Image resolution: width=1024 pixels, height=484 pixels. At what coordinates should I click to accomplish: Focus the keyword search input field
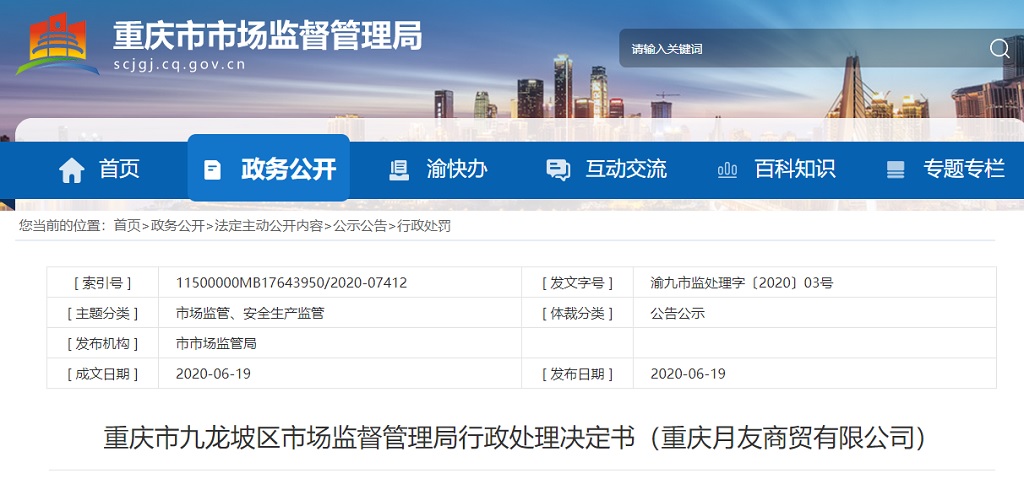[800, 49]
